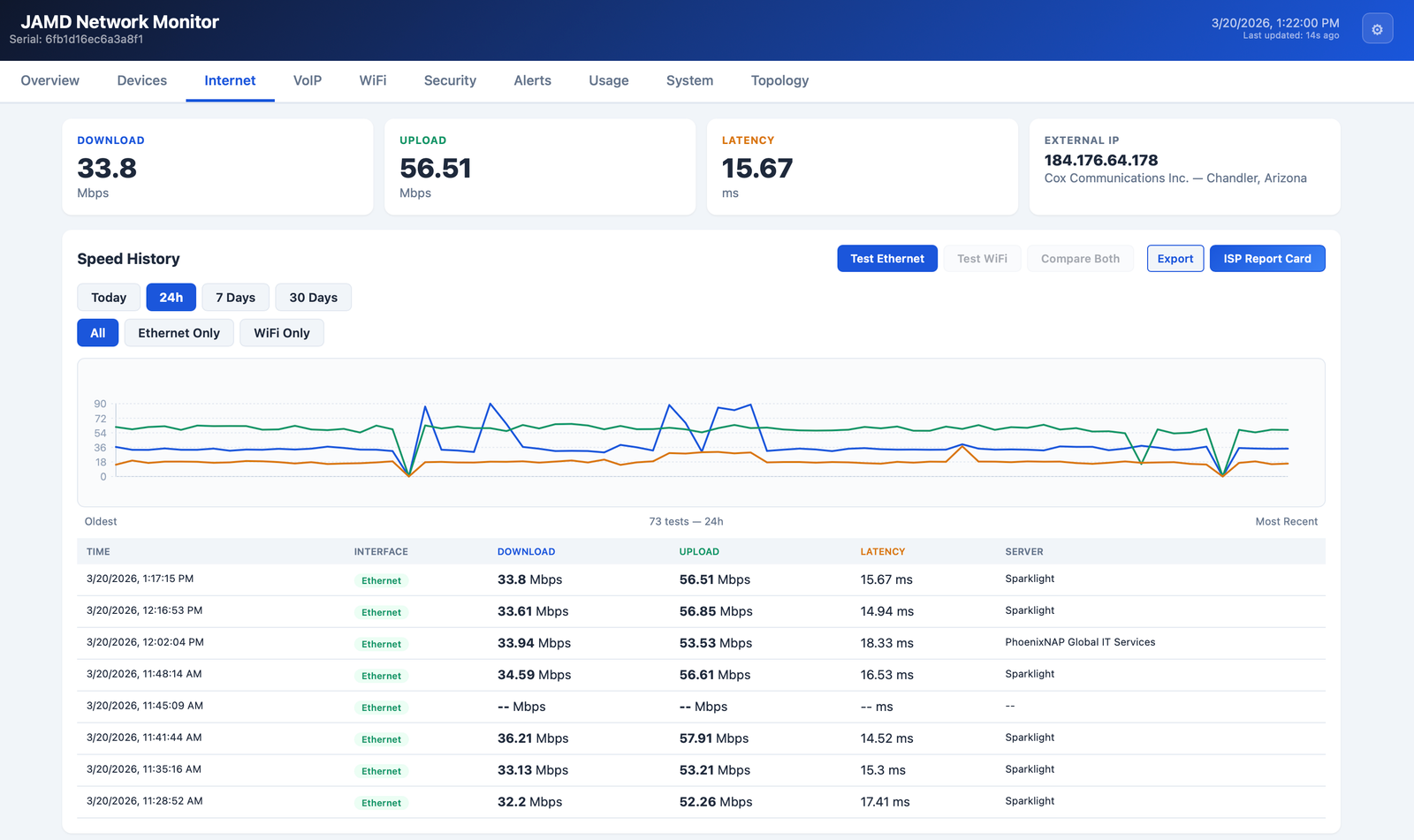This screenshot has height=840, width=1414.
Task: View the Topology tab
Action: click(779, 80)
